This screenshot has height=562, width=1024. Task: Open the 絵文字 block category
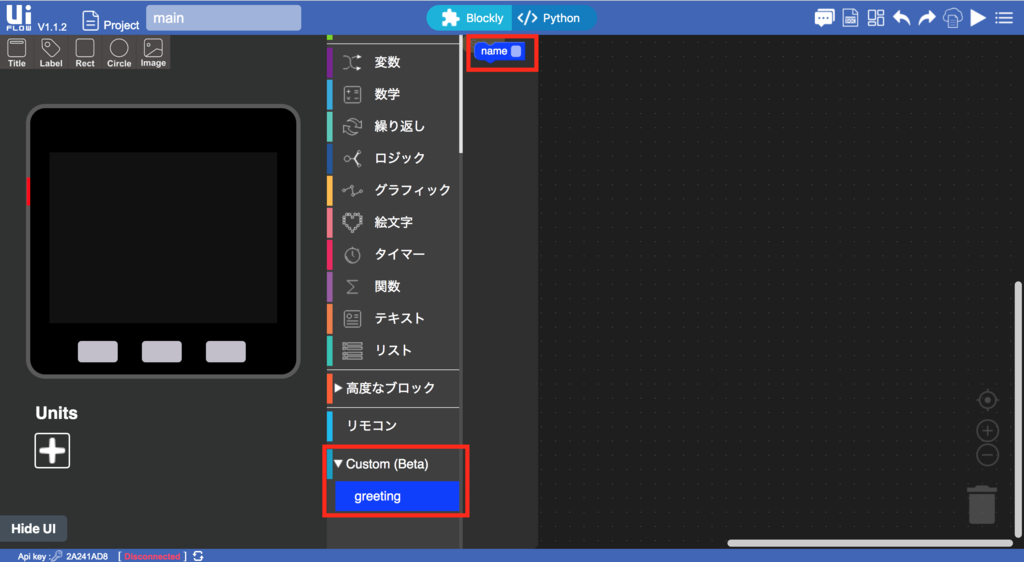[393, 222]
